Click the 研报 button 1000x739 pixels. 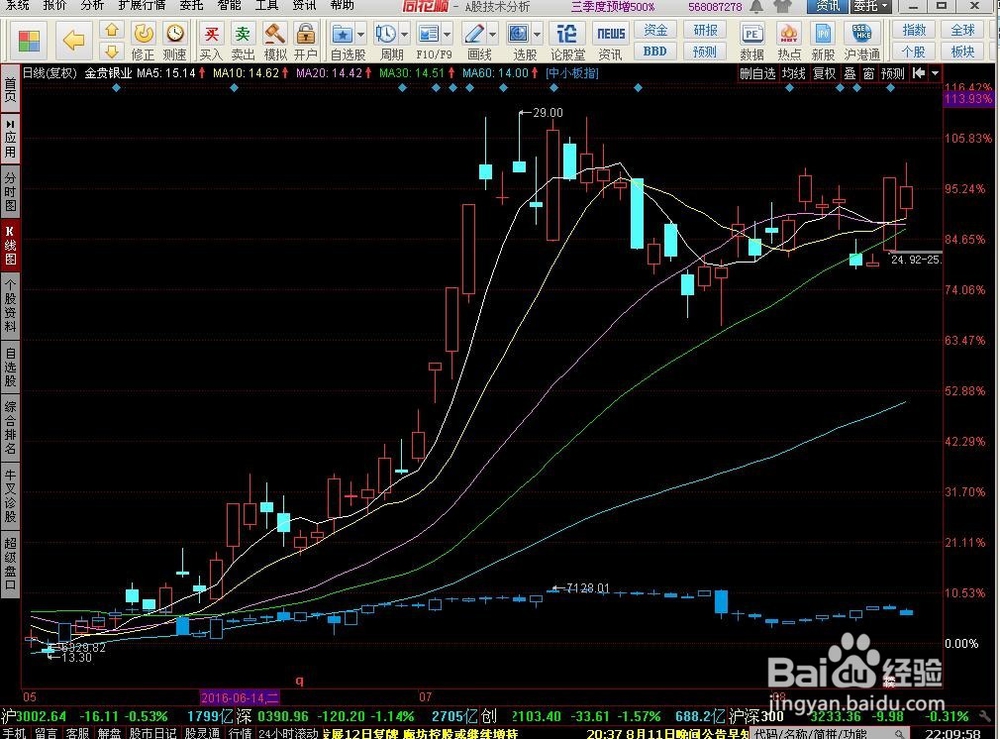705,30
